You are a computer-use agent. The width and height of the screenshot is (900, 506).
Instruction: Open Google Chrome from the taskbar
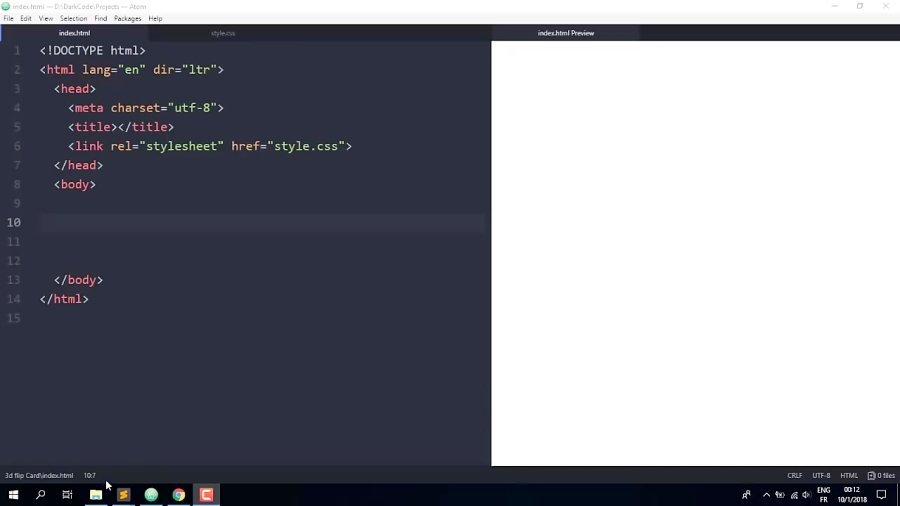[179, 495]
